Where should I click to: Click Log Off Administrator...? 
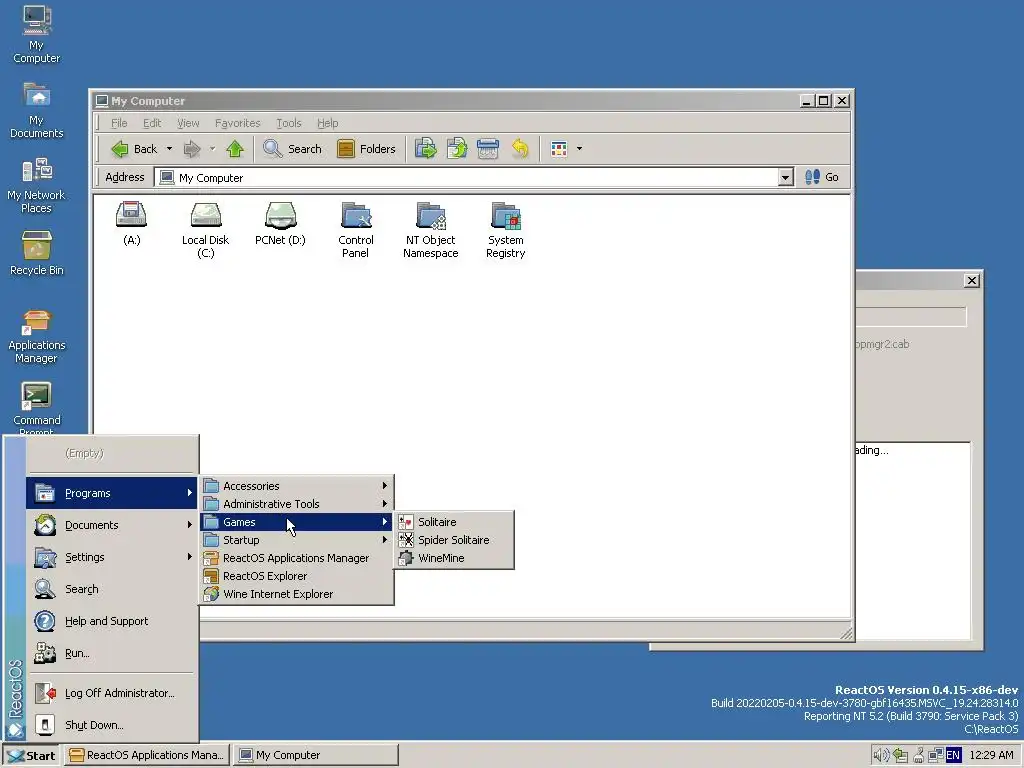click(x=112, y=693)
